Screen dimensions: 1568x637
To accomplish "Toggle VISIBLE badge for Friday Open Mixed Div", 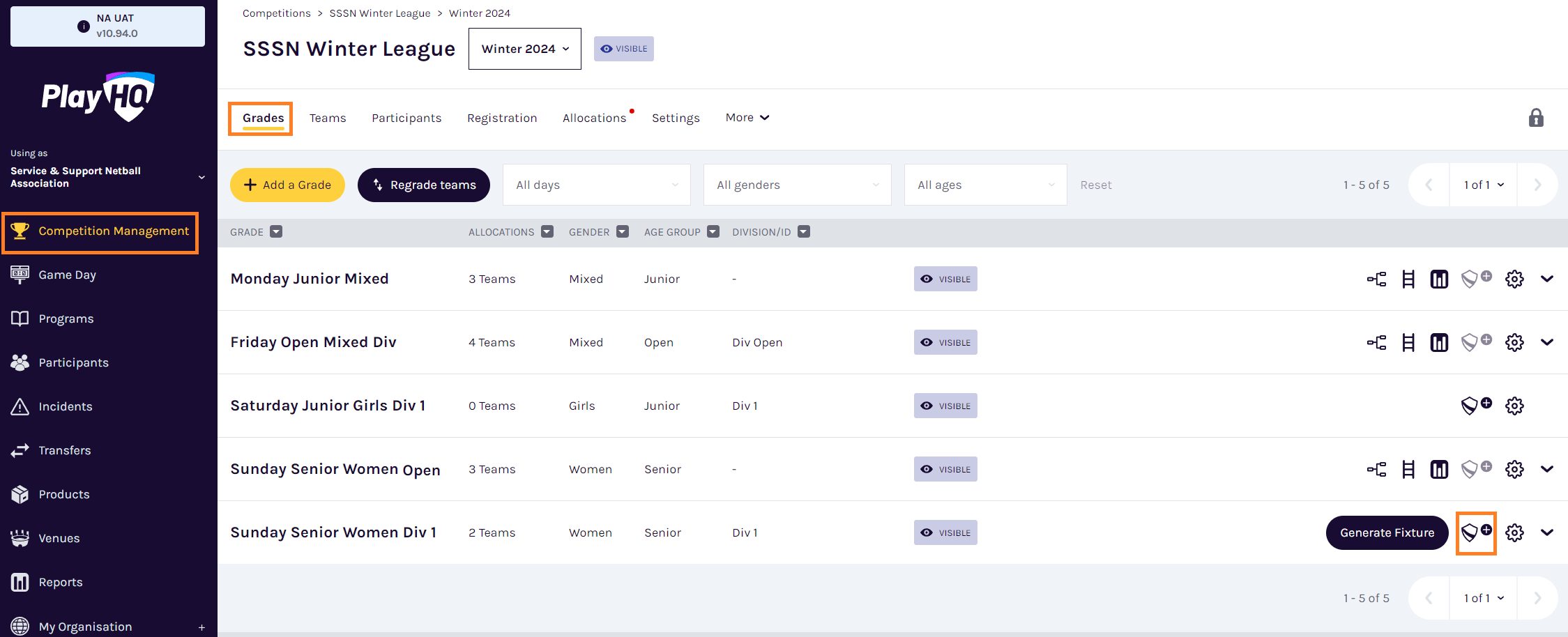I will [945, 342].
